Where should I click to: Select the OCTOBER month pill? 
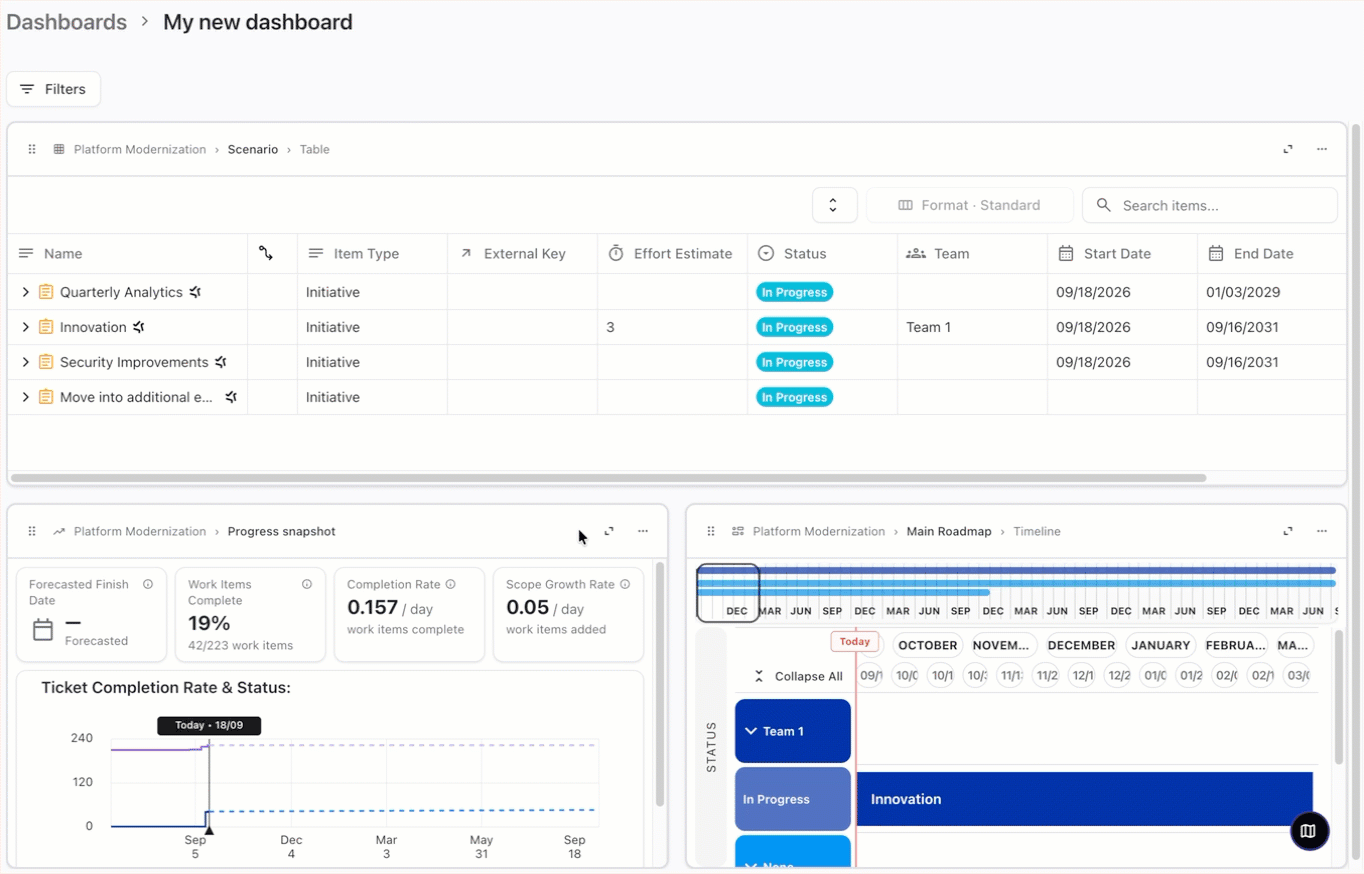(928, 645)
